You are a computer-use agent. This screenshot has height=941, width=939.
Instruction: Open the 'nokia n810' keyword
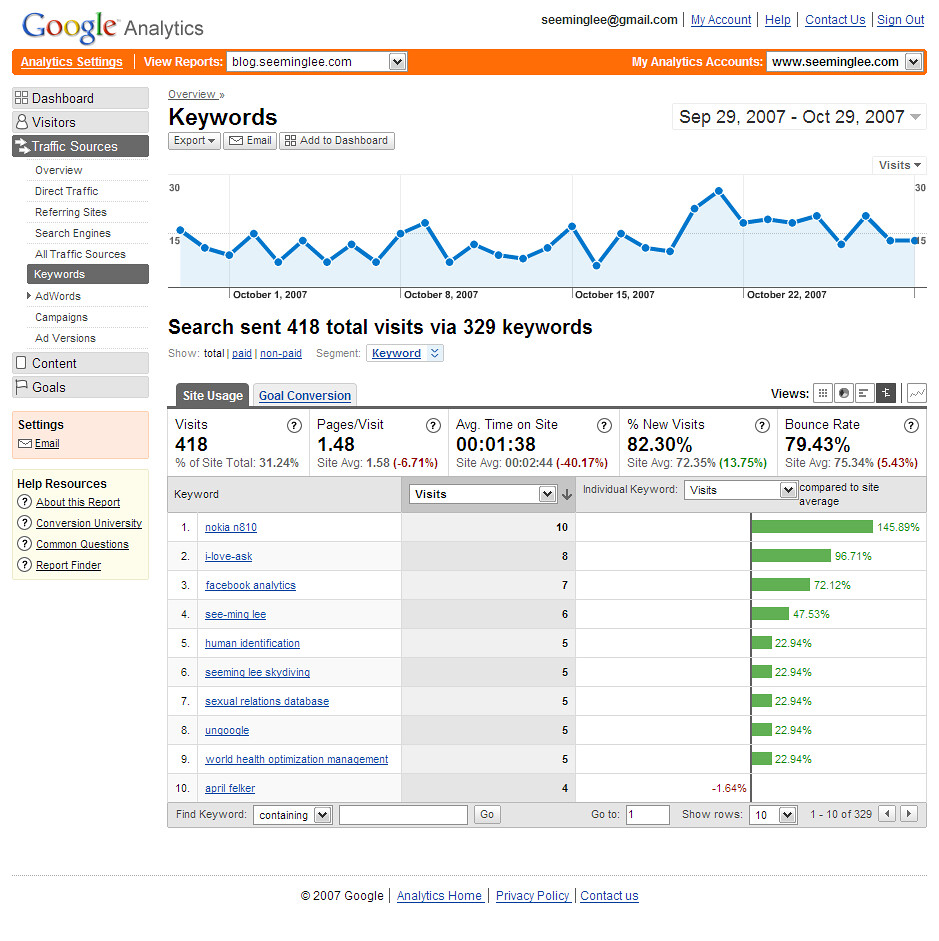point(231,528)
